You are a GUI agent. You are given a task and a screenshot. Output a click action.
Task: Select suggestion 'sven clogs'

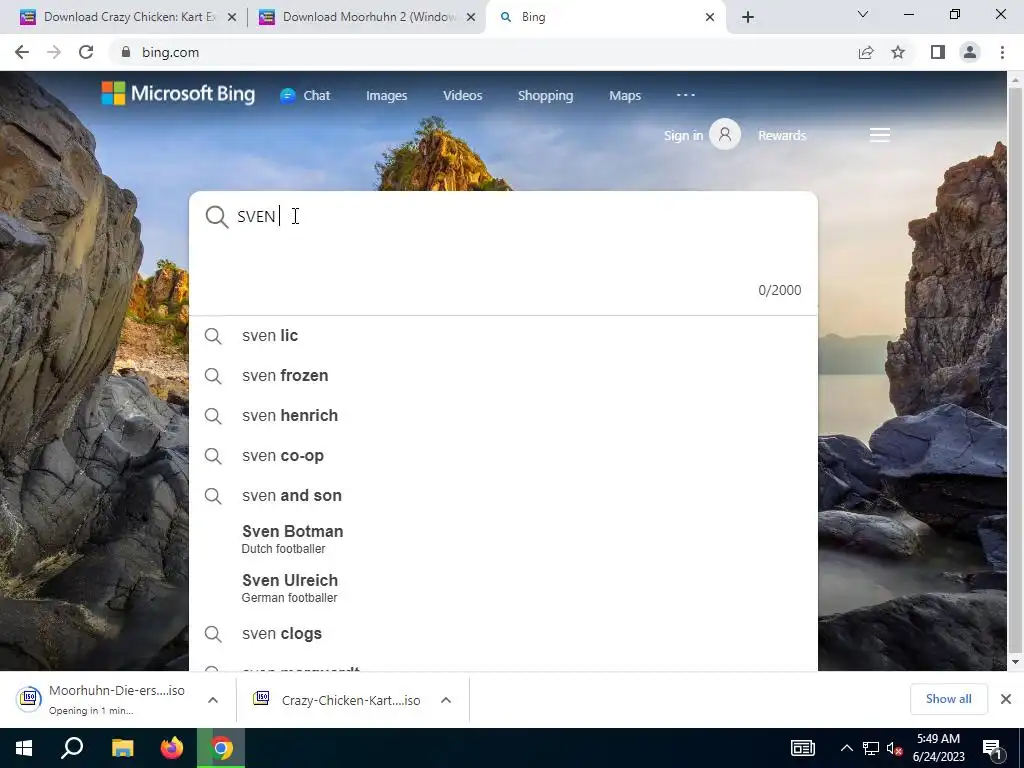click(x=503, y=633)
